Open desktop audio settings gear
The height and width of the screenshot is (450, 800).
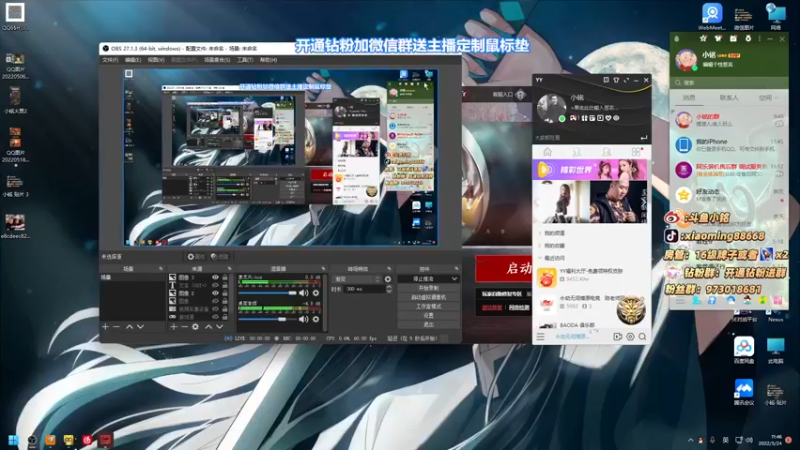point(316,319)
